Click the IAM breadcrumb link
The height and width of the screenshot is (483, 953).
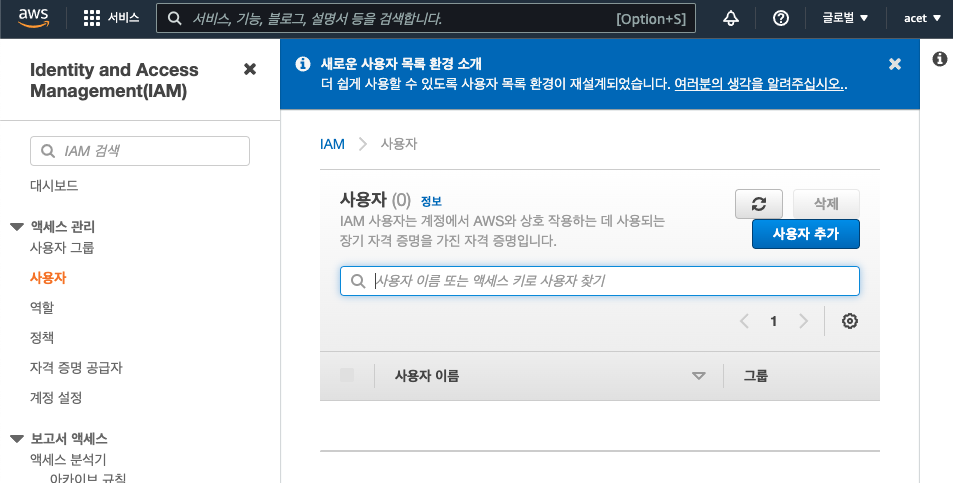(x=332, y=144)
